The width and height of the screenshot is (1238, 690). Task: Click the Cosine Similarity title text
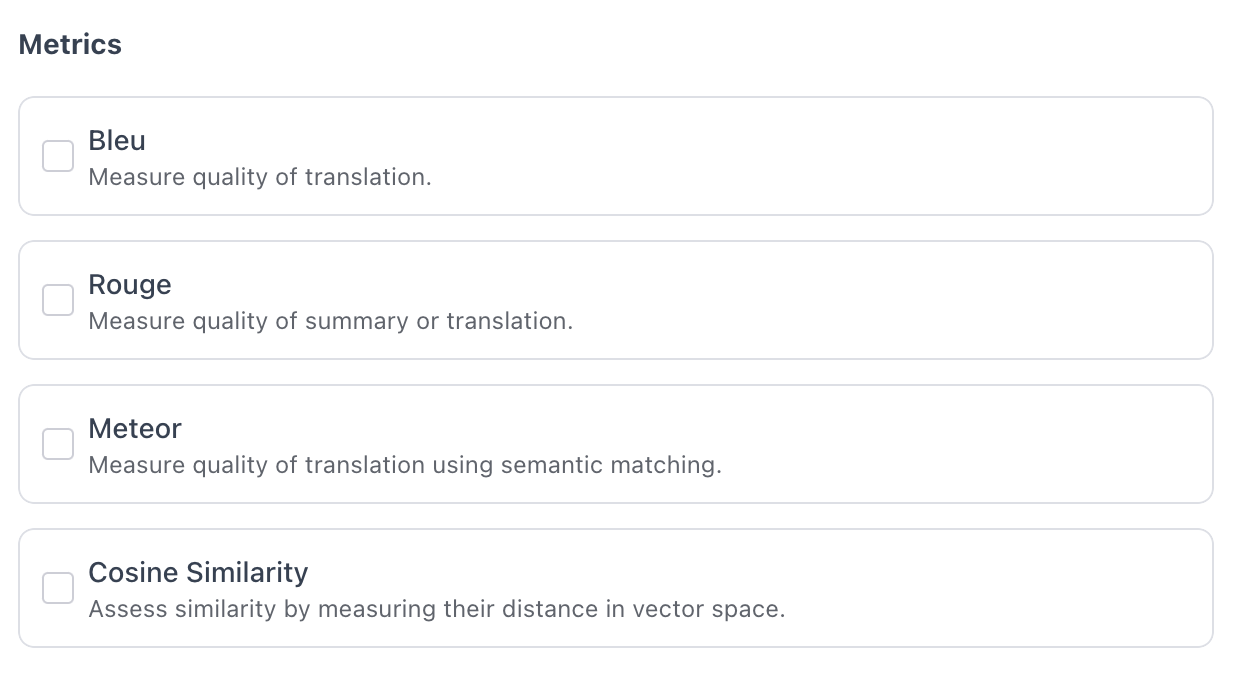(198, 572)
